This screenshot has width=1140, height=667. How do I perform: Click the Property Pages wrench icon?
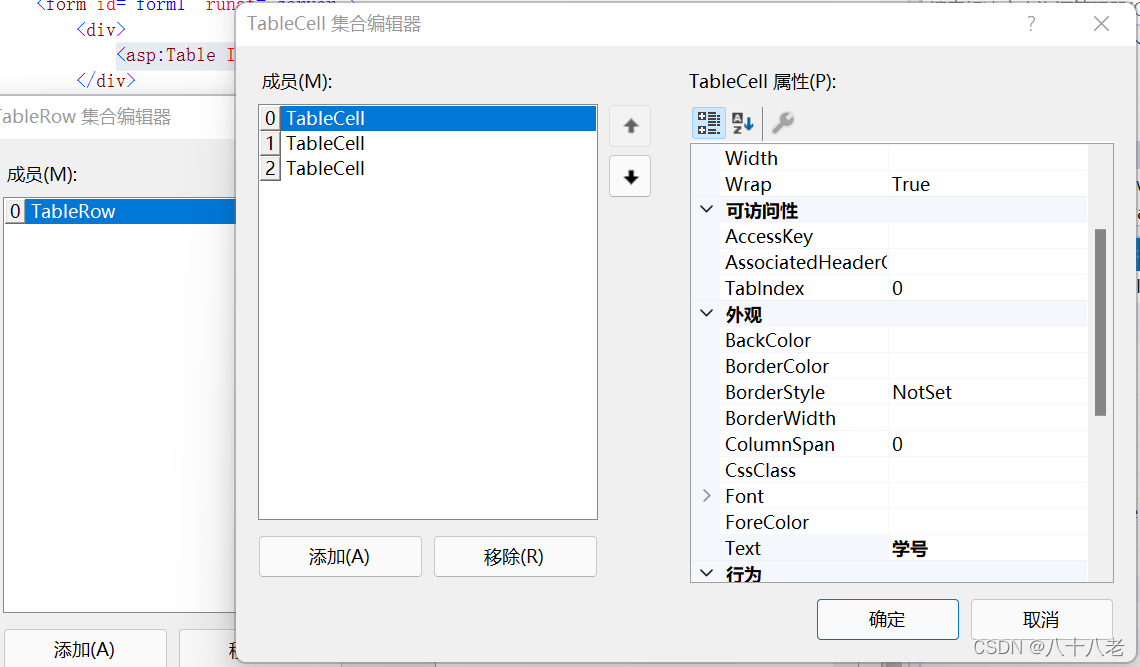click(782, 122)
